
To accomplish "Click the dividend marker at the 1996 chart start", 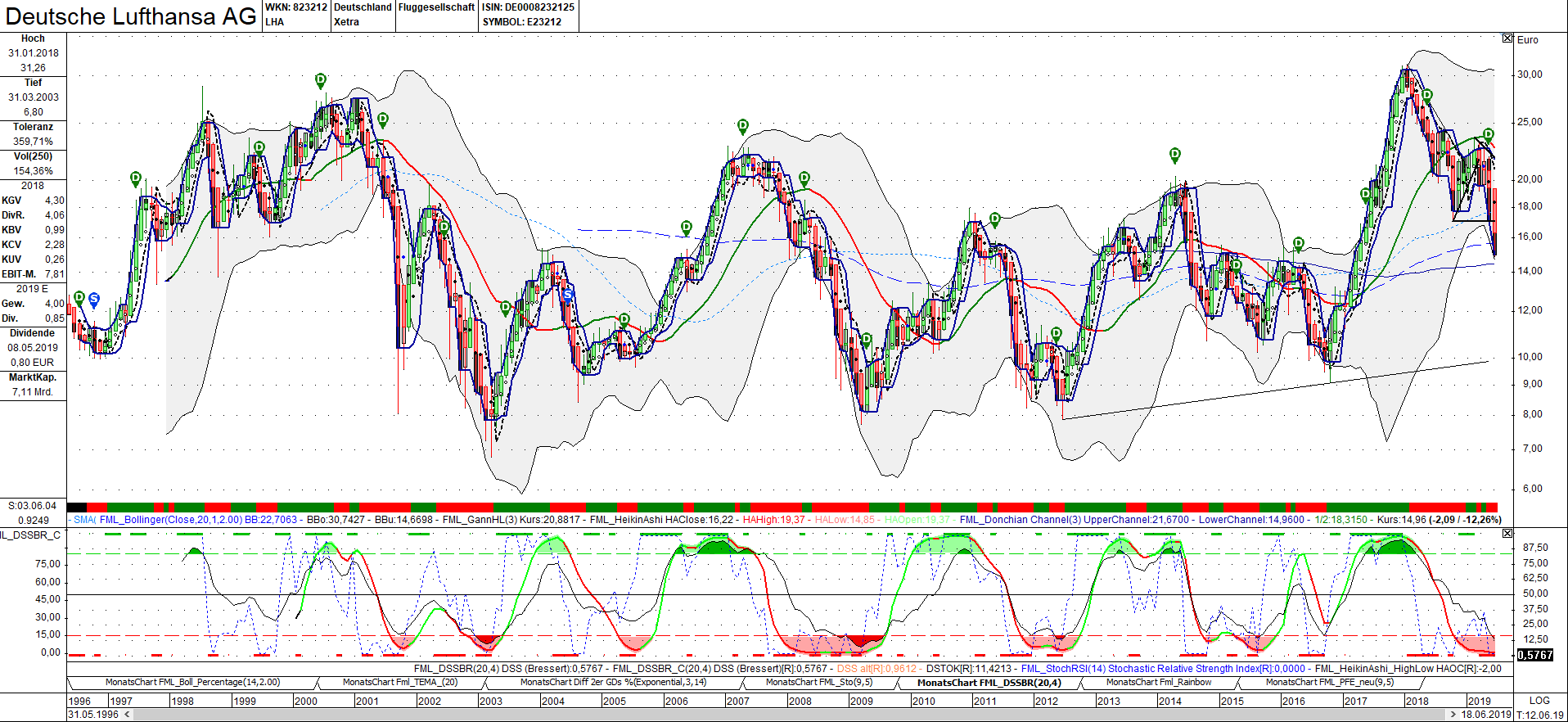I will [x=79, y=298].
